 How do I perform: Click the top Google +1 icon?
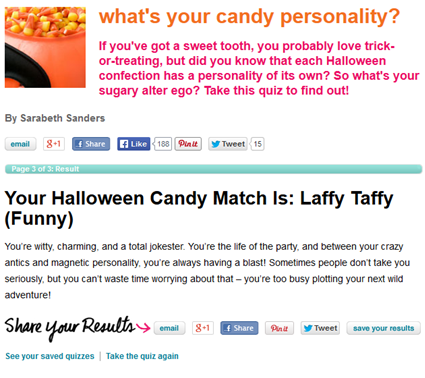[54, 144]
